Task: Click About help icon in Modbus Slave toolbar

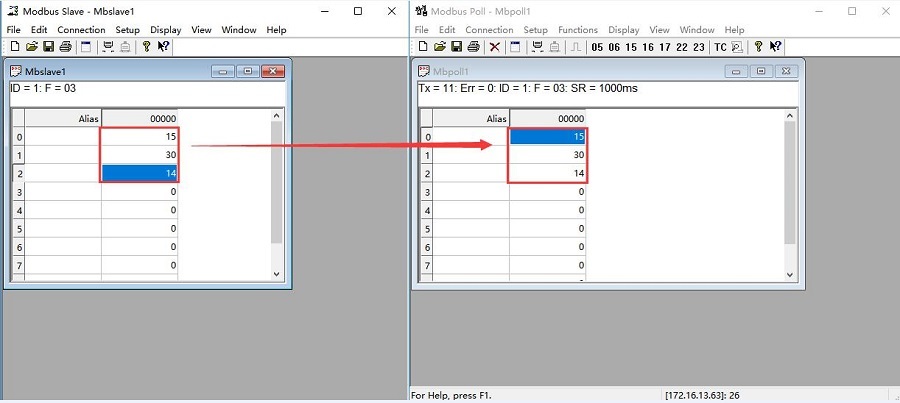Action: [146, 46]
